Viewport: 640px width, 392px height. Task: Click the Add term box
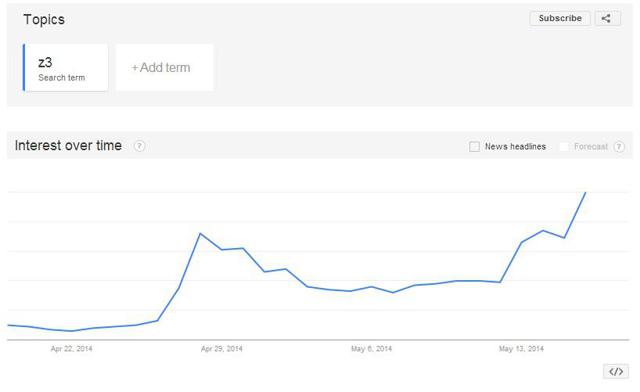(x=164, y=67)
